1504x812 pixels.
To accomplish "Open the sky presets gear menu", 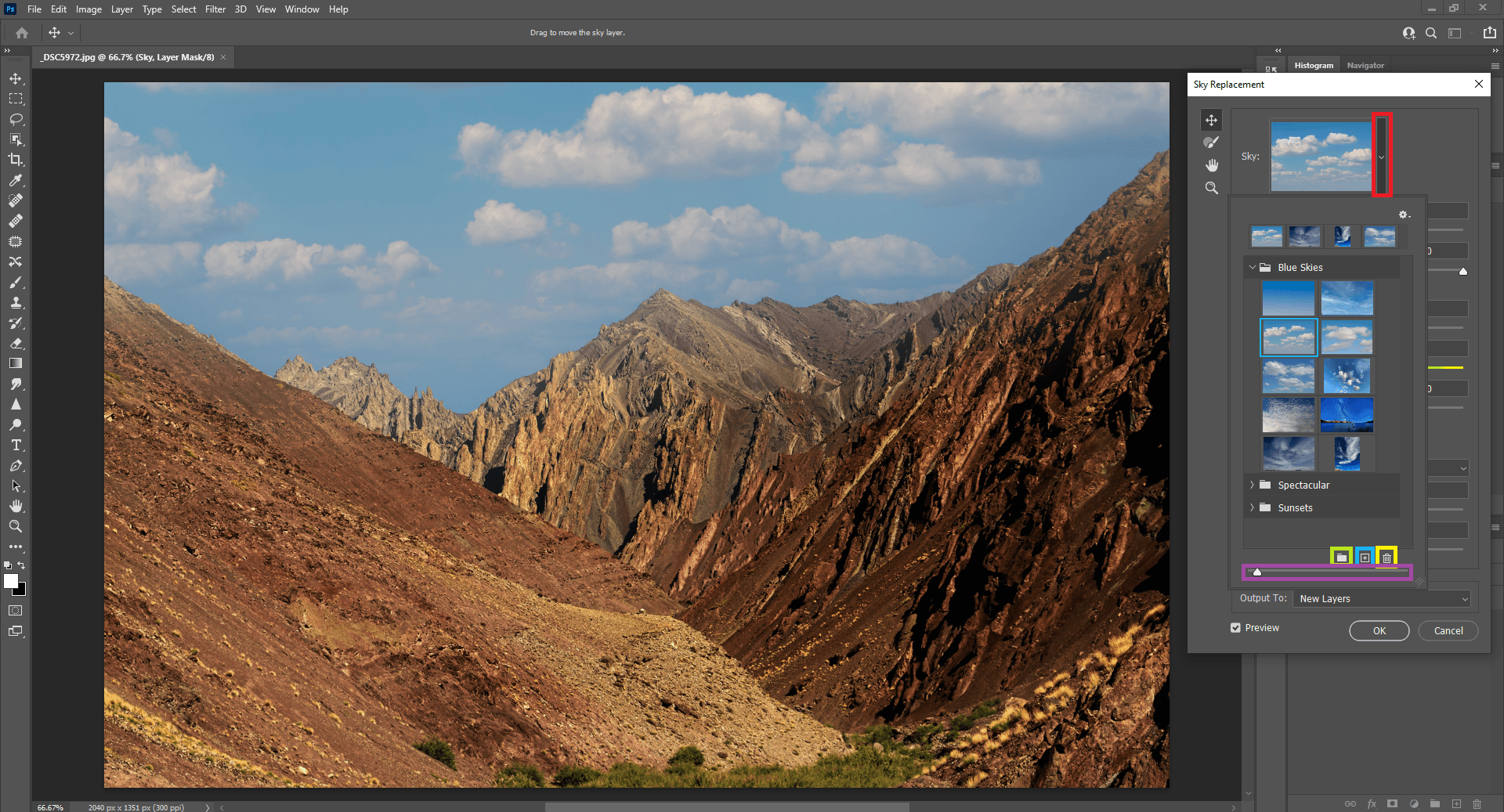I will pos(1404,215).
